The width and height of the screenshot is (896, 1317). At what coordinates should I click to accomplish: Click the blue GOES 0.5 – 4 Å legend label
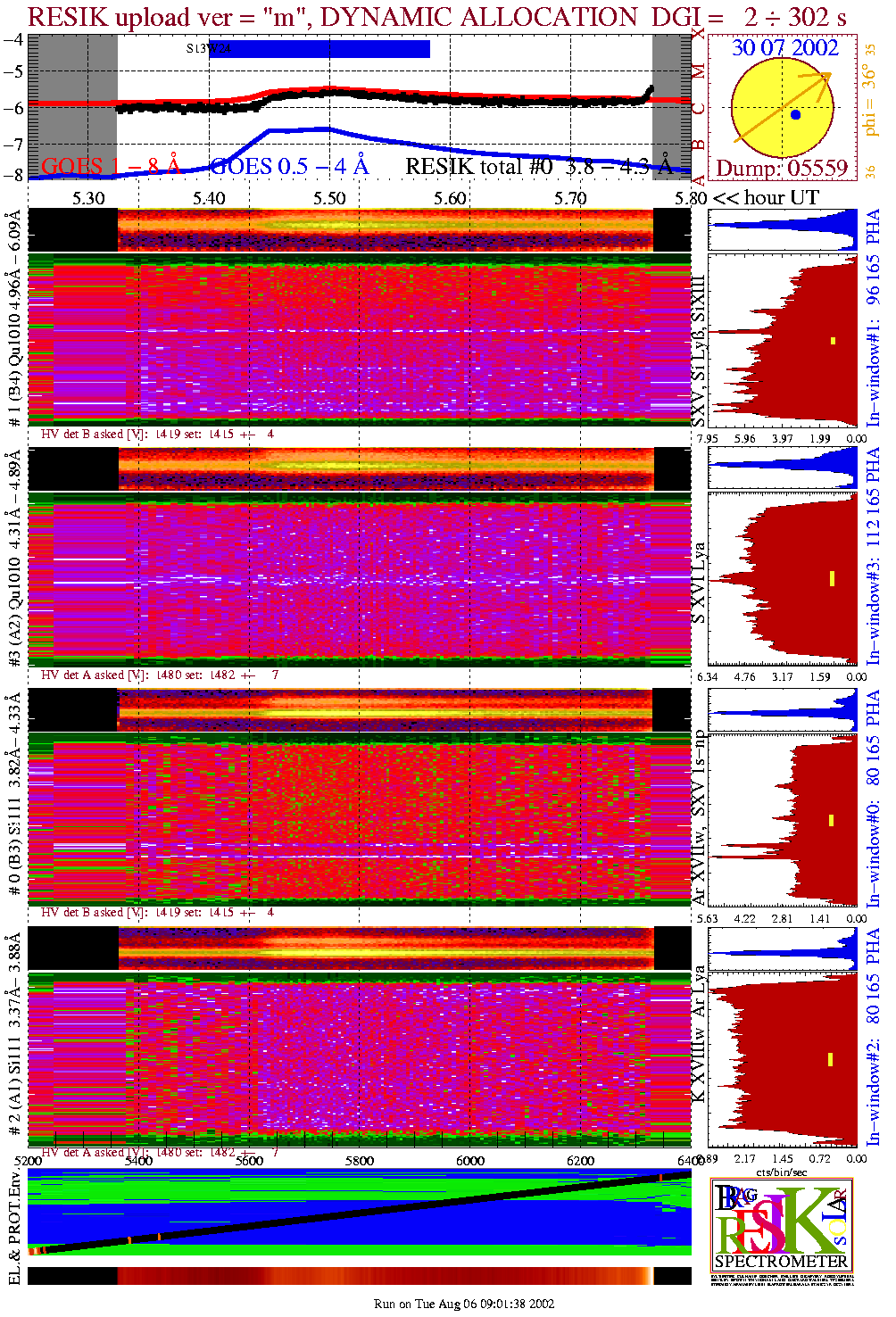click(x=288, y=167)
